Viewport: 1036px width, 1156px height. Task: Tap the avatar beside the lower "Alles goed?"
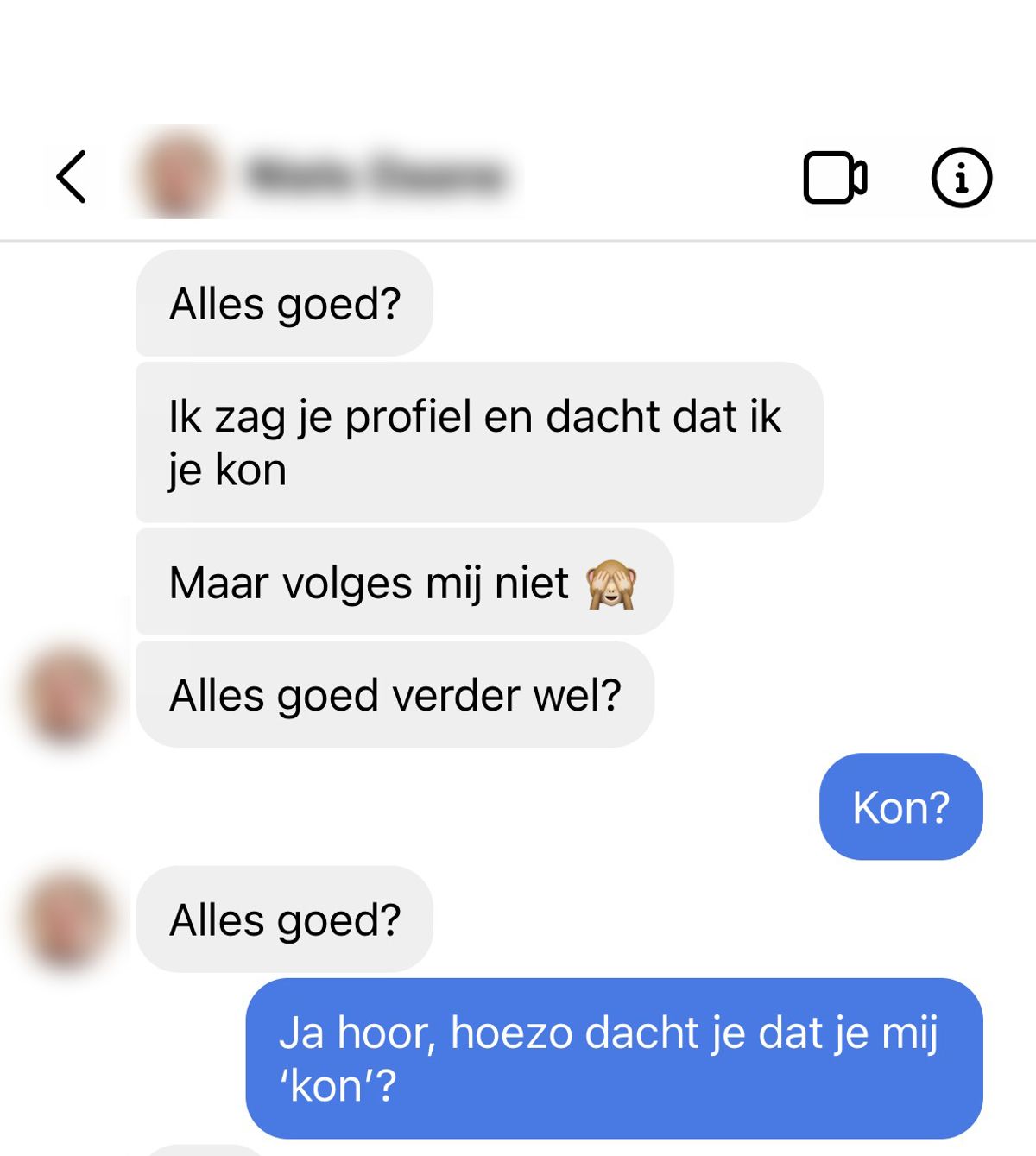[66, 919]
